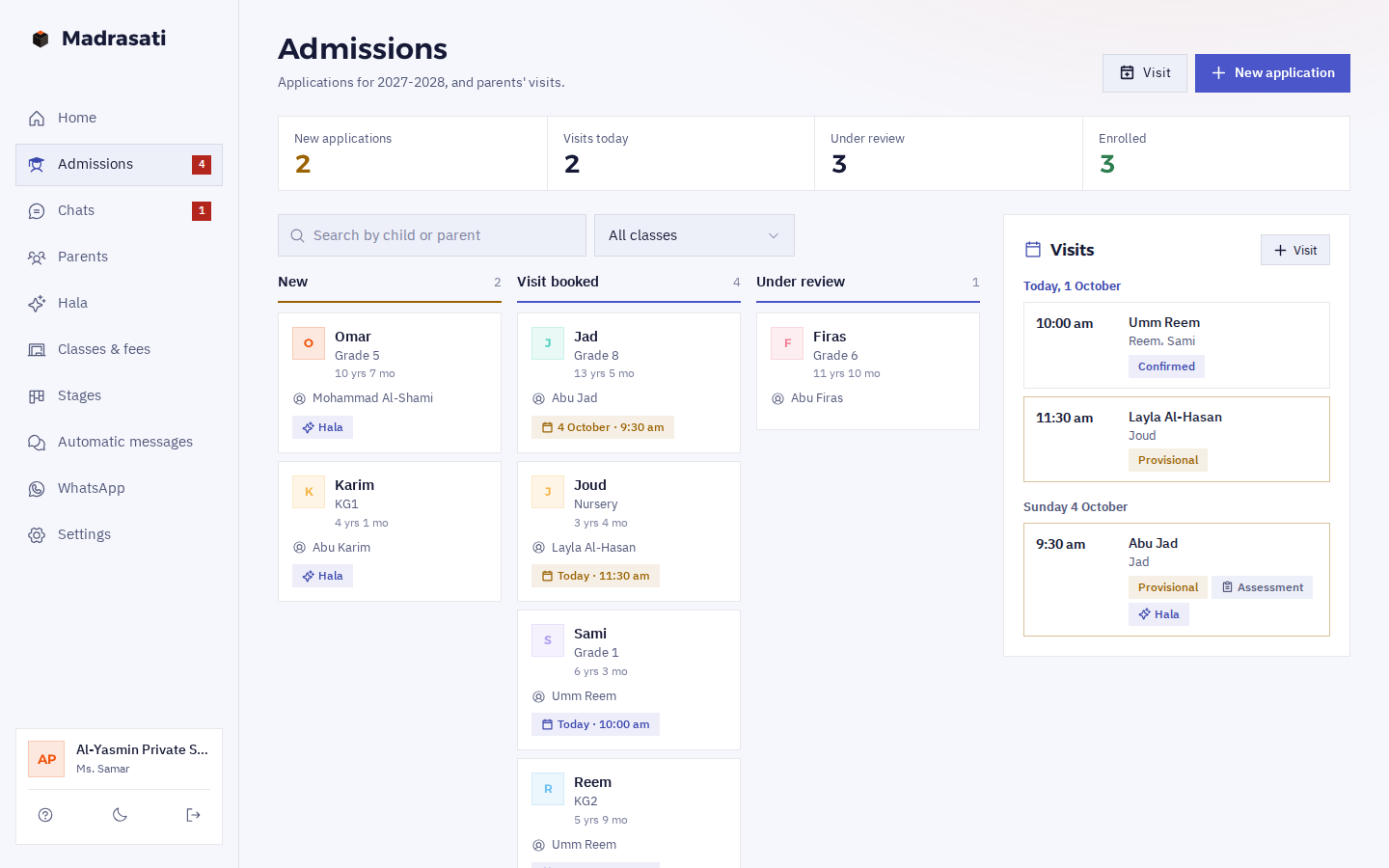The height and width of the screenshot is (868, 1389).
Task: Open Reem's KG2 application card
Action: tap(629, 813)
